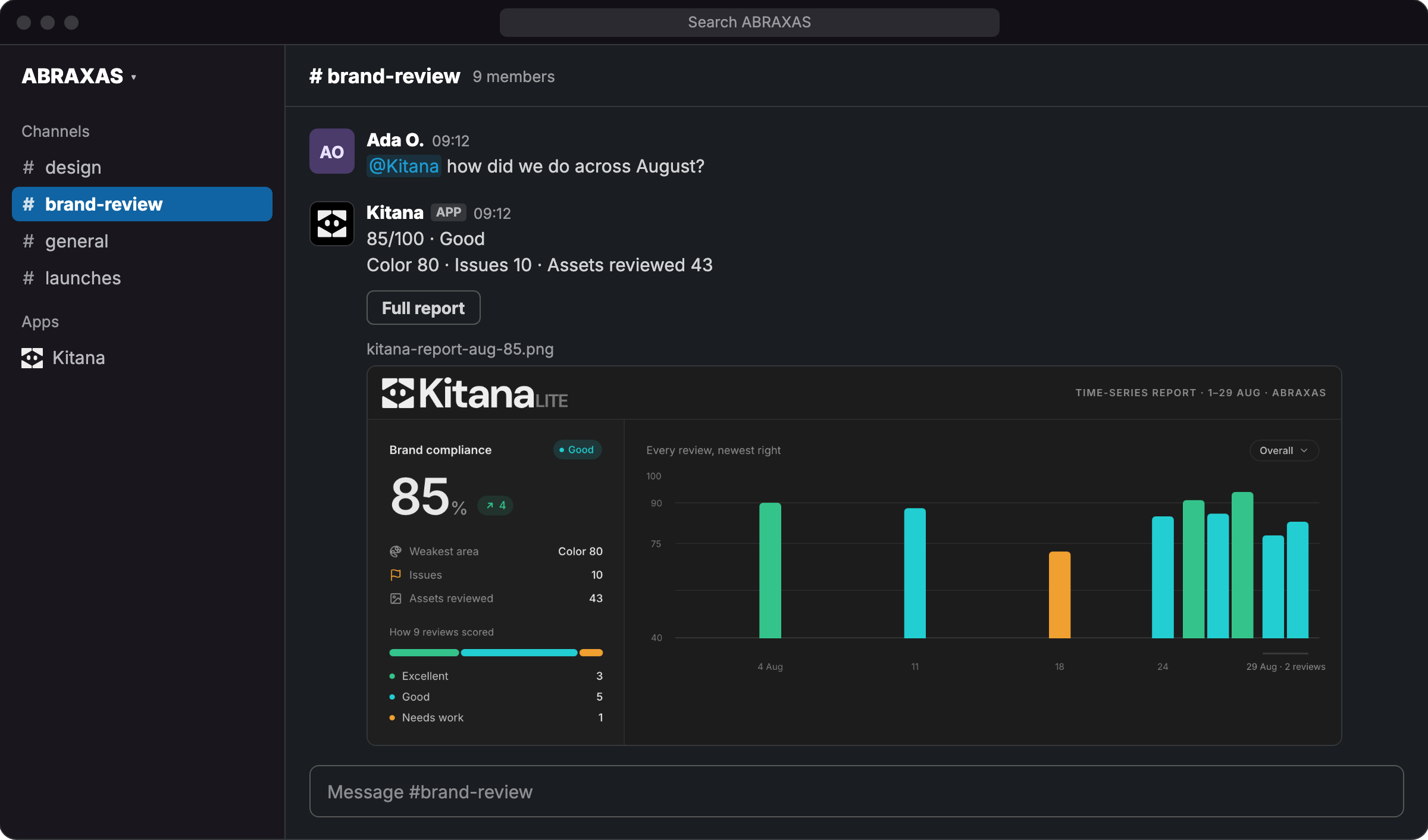Click the 9 members count

pos(513,77)
